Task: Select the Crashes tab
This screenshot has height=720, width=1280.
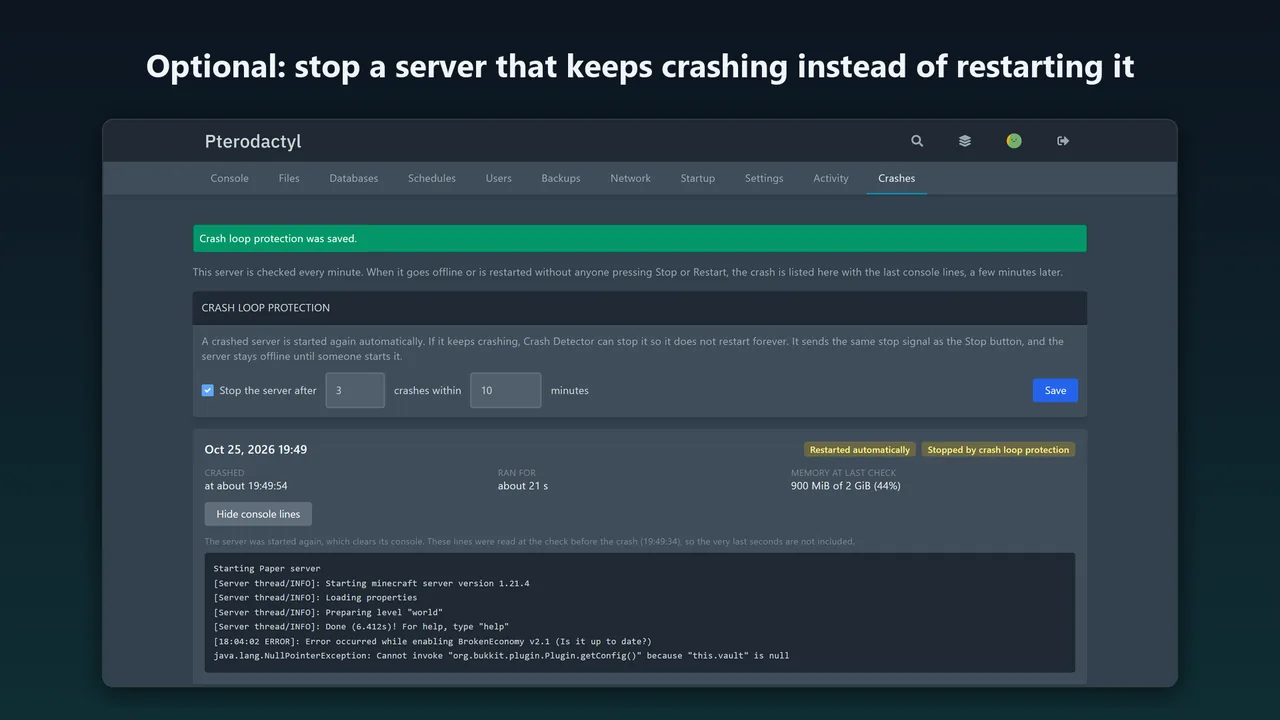Action: [x=897, y=178]
